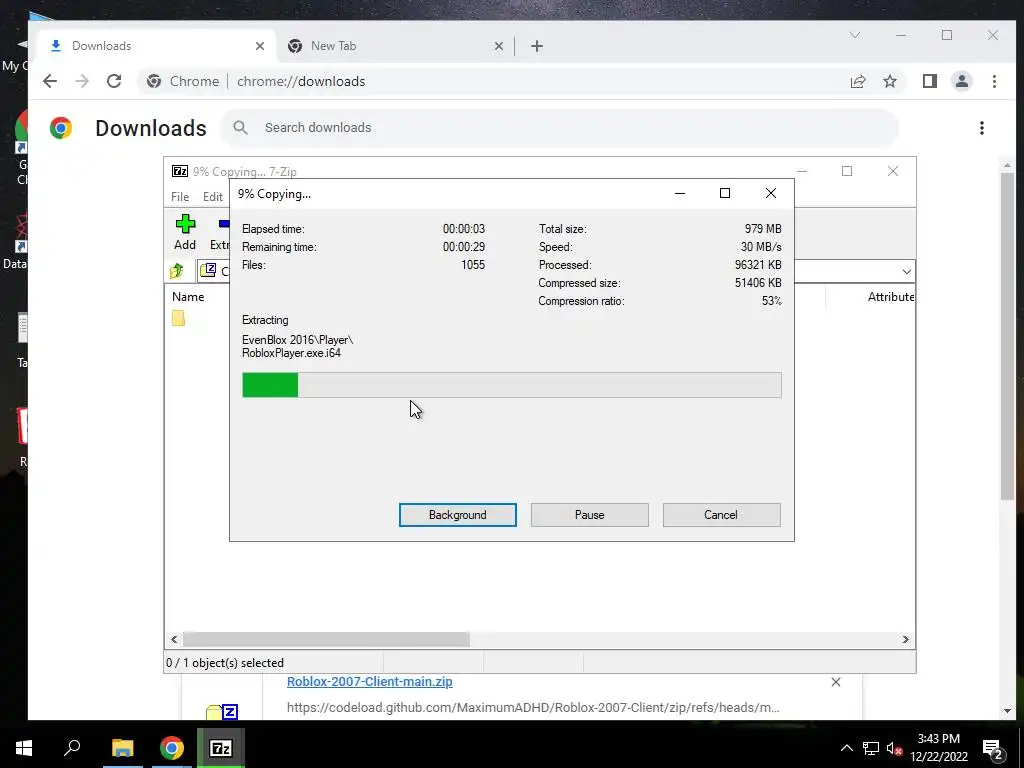Click the zip file icon in downloads list
This screenshot has height=768, width=1024.
(x=222, y=712)
